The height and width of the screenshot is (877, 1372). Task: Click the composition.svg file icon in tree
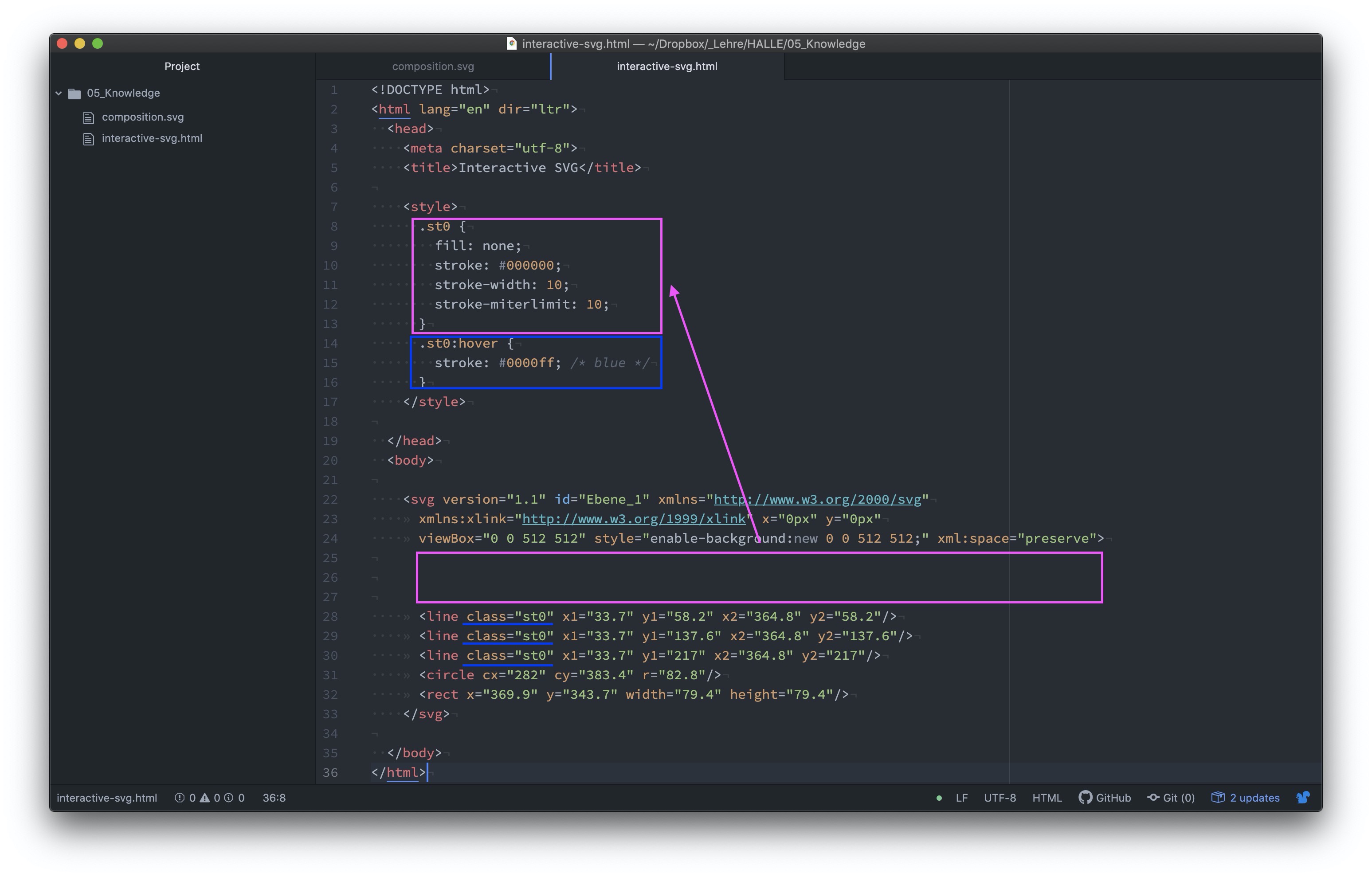click(88, 117)
